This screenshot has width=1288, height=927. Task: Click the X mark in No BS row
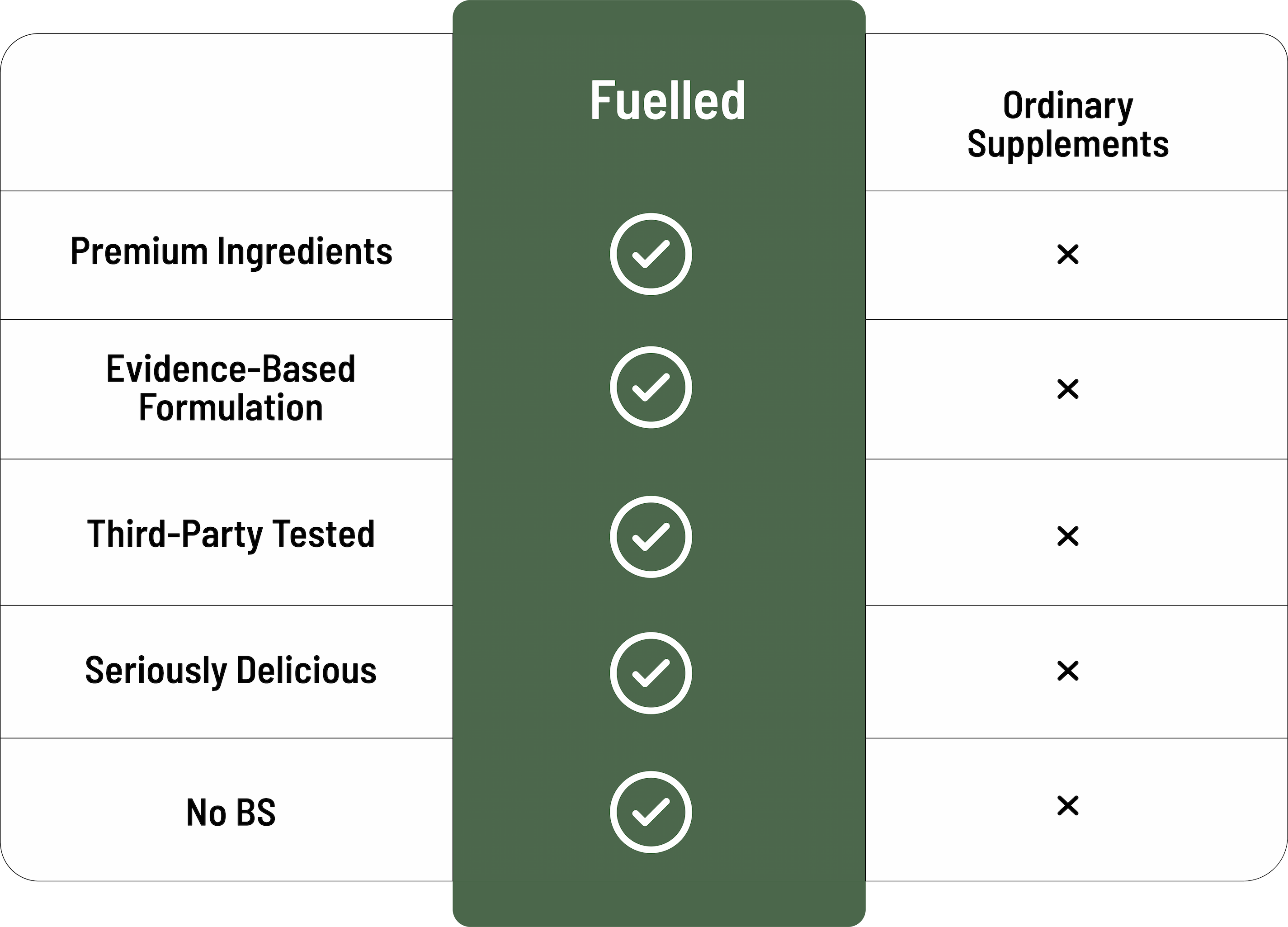click(x=1068, y=805)
